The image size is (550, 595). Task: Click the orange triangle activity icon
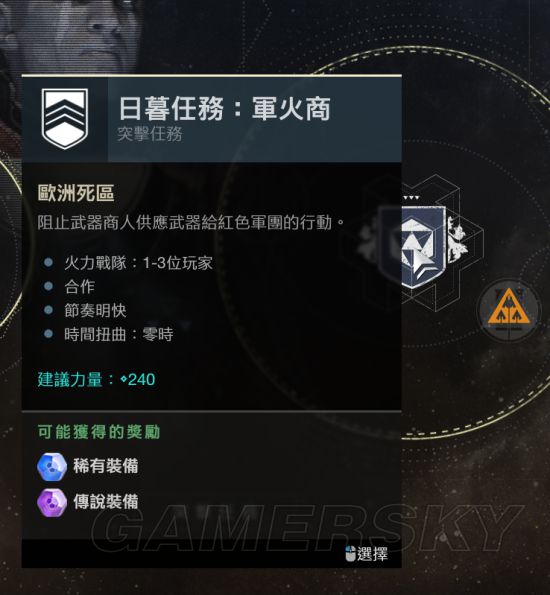(509, 309)
